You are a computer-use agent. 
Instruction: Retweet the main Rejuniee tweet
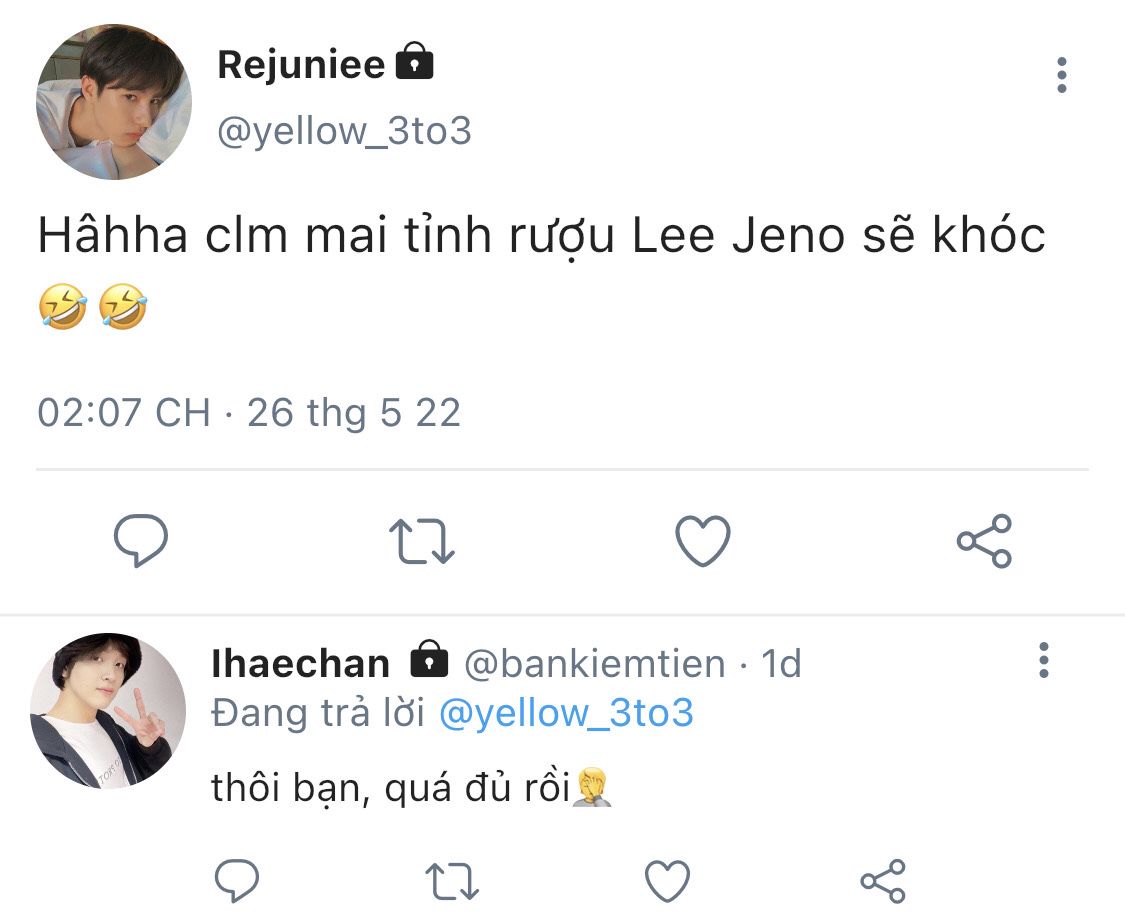[421, 541]
